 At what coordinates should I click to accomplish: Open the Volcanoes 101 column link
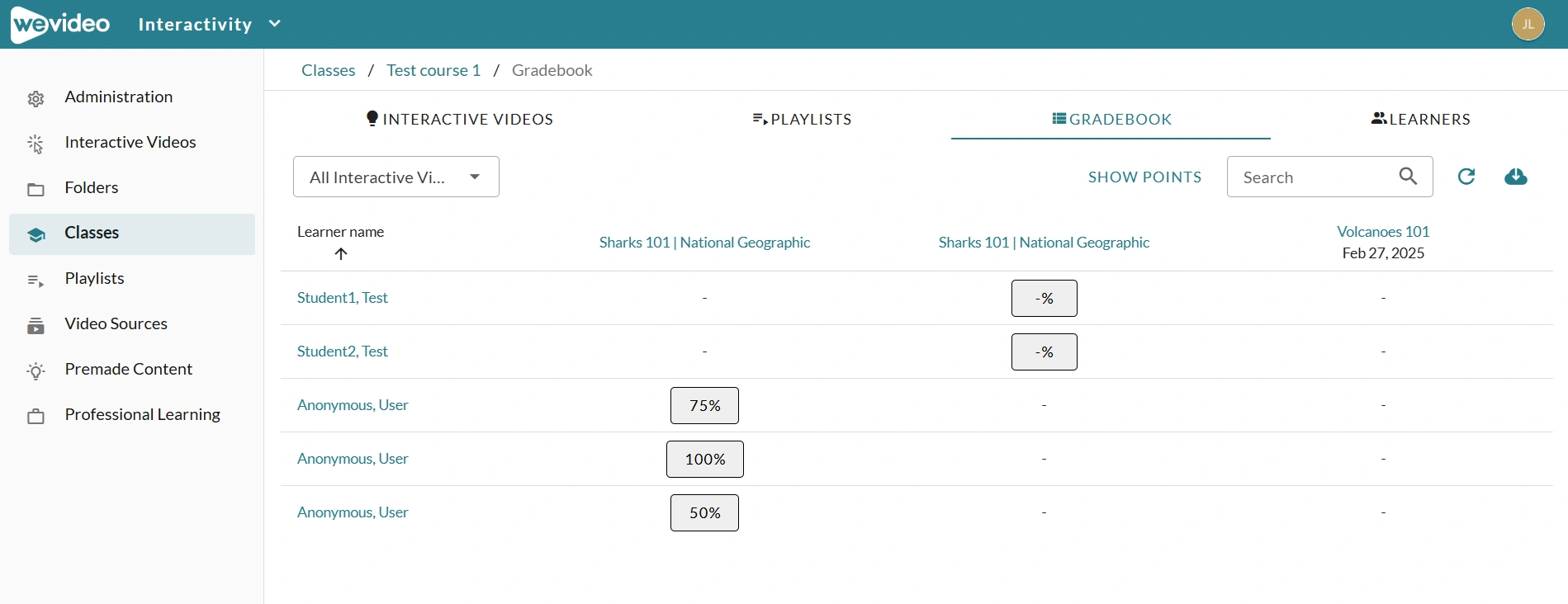coord(1383,232)
